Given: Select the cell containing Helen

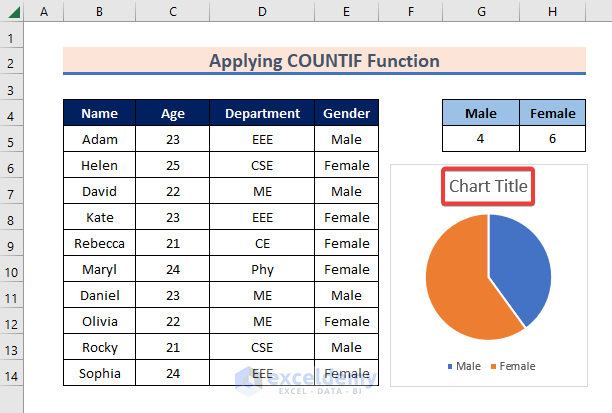Looking at the screenshot, I should [100, 165].
